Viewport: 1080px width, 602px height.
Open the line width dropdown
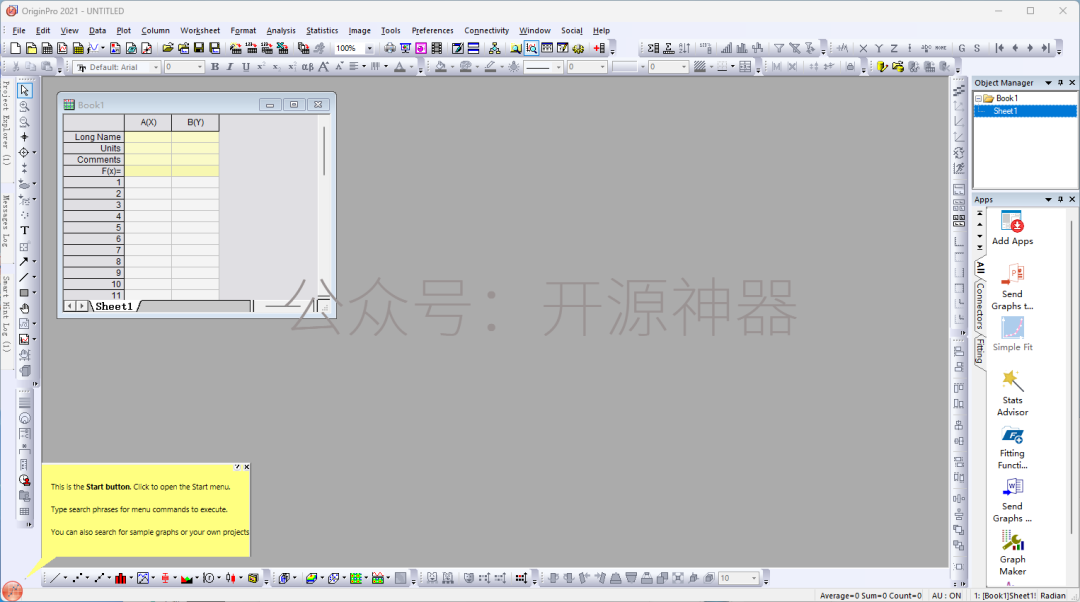point(602,67)
